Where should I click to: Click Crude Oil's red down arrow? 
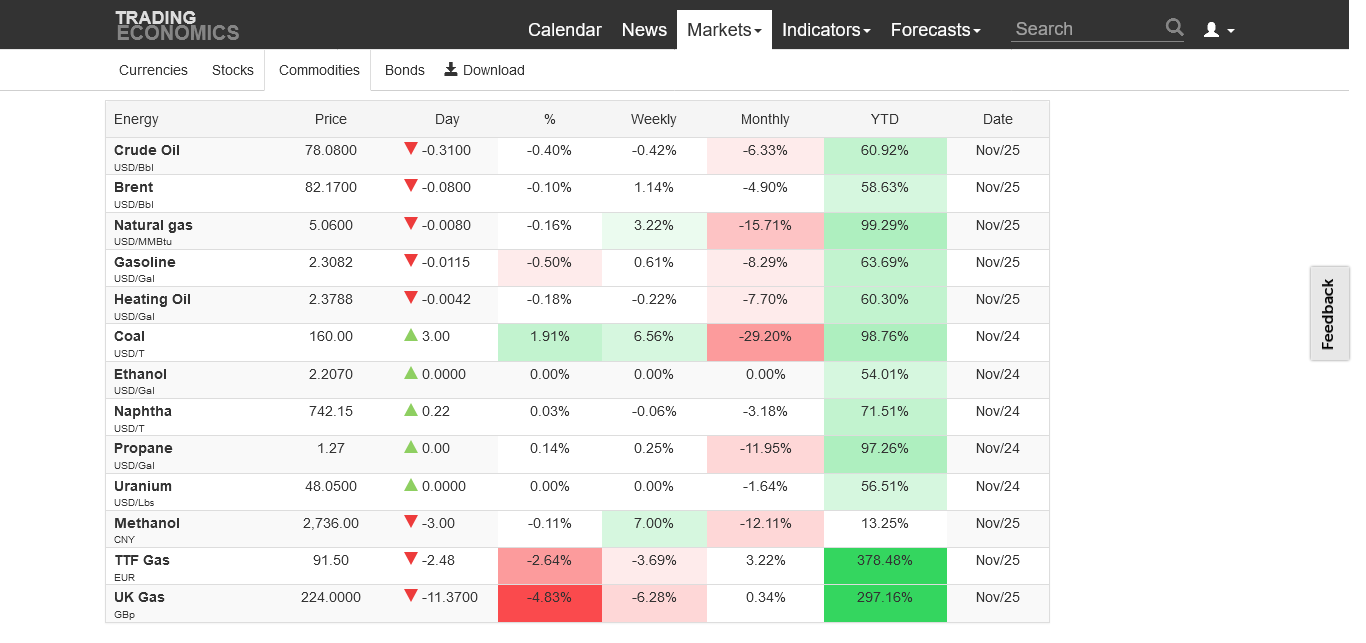[410, 149]
